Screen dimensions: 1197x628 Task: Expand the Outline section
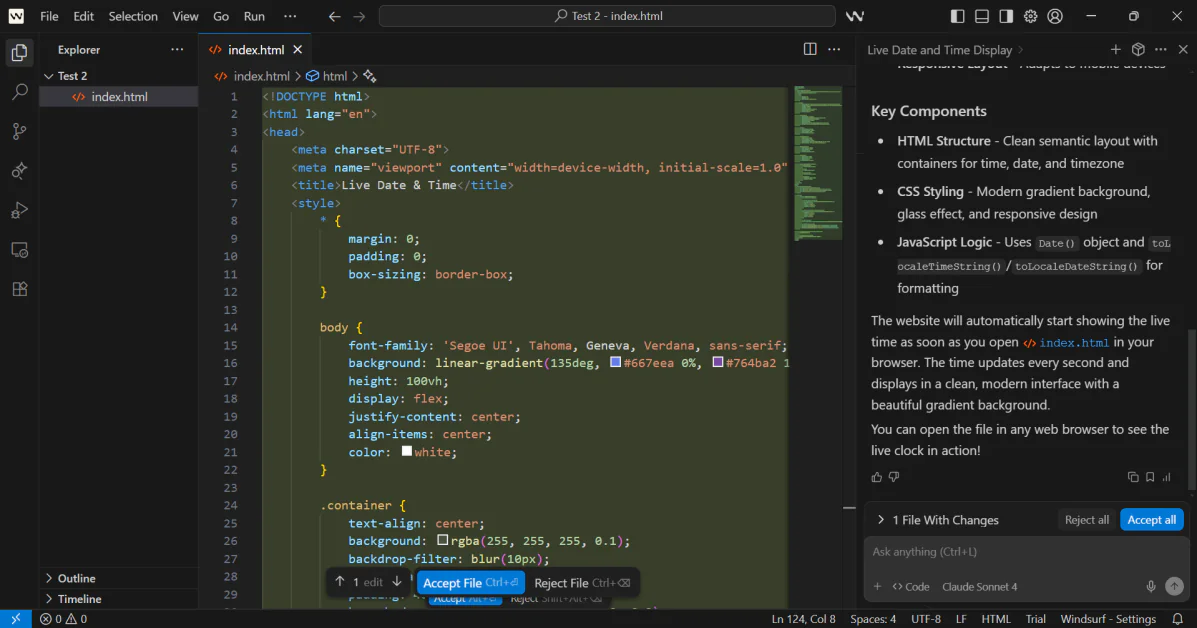(x=76, y=578)
